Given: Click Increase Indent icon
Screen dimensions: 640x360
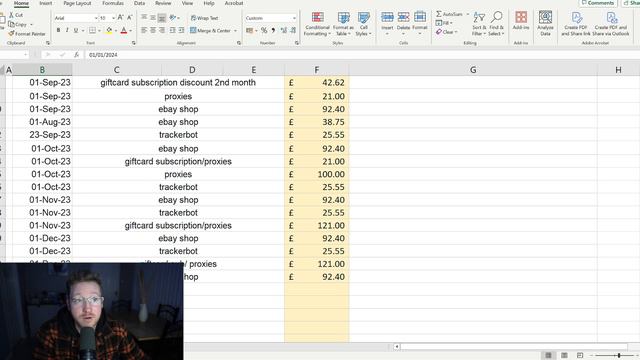Looking at the screenshot, I should (x=181, y=31).
